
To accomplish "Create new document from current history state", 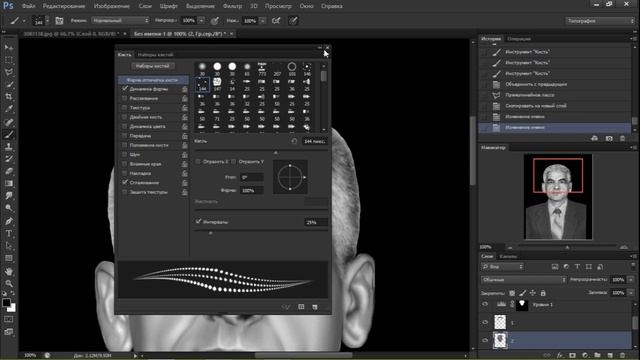I will tap(595, 139).
